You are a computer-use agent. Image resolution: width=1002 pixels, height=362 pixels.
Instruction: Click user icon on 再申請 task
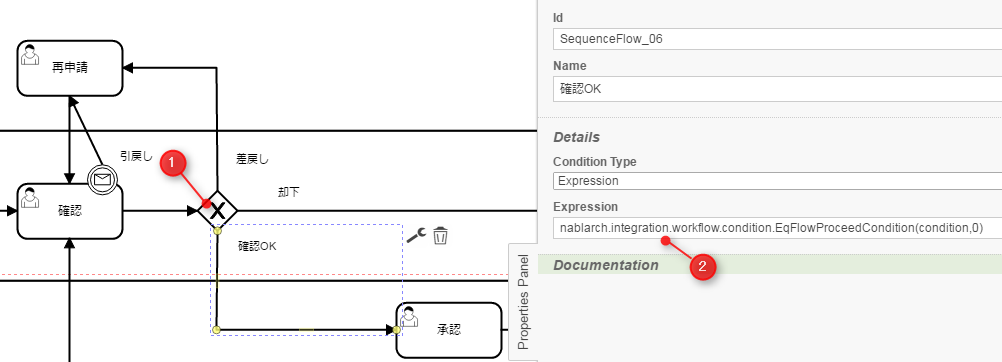tap(29, 54)
